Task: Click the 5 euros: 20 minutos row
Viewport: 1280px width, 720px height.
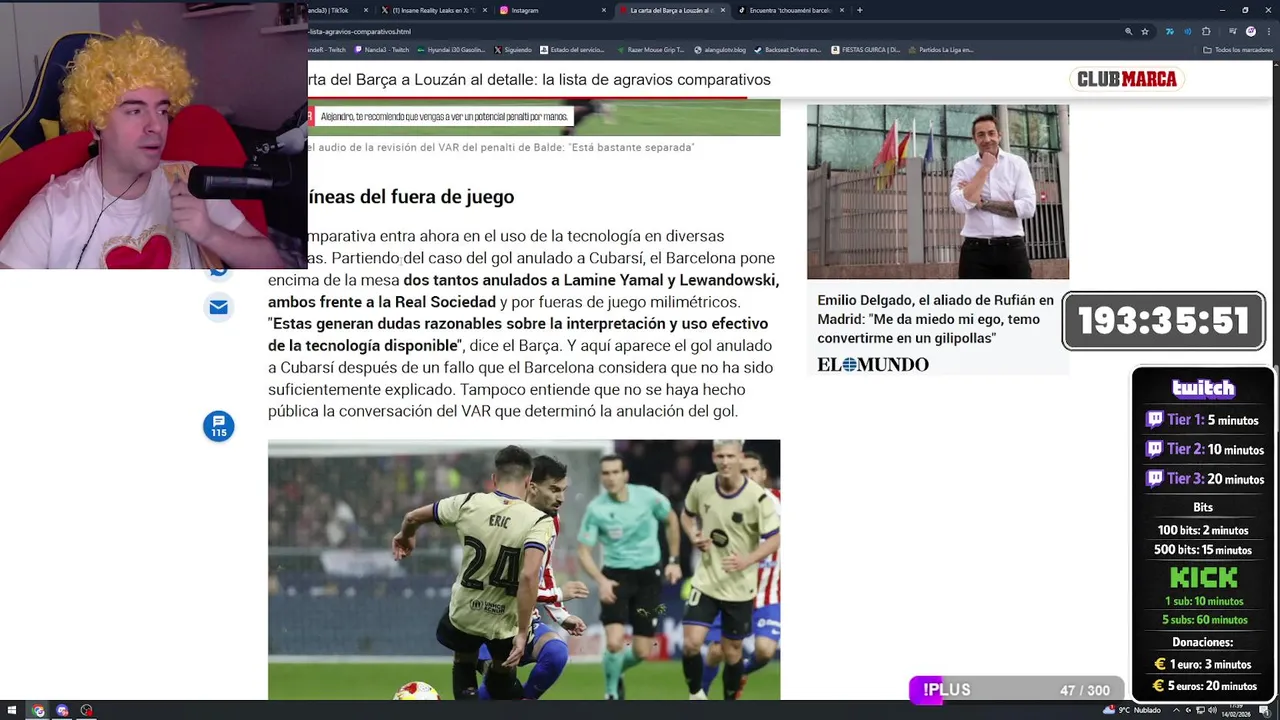Action: 1204,686
